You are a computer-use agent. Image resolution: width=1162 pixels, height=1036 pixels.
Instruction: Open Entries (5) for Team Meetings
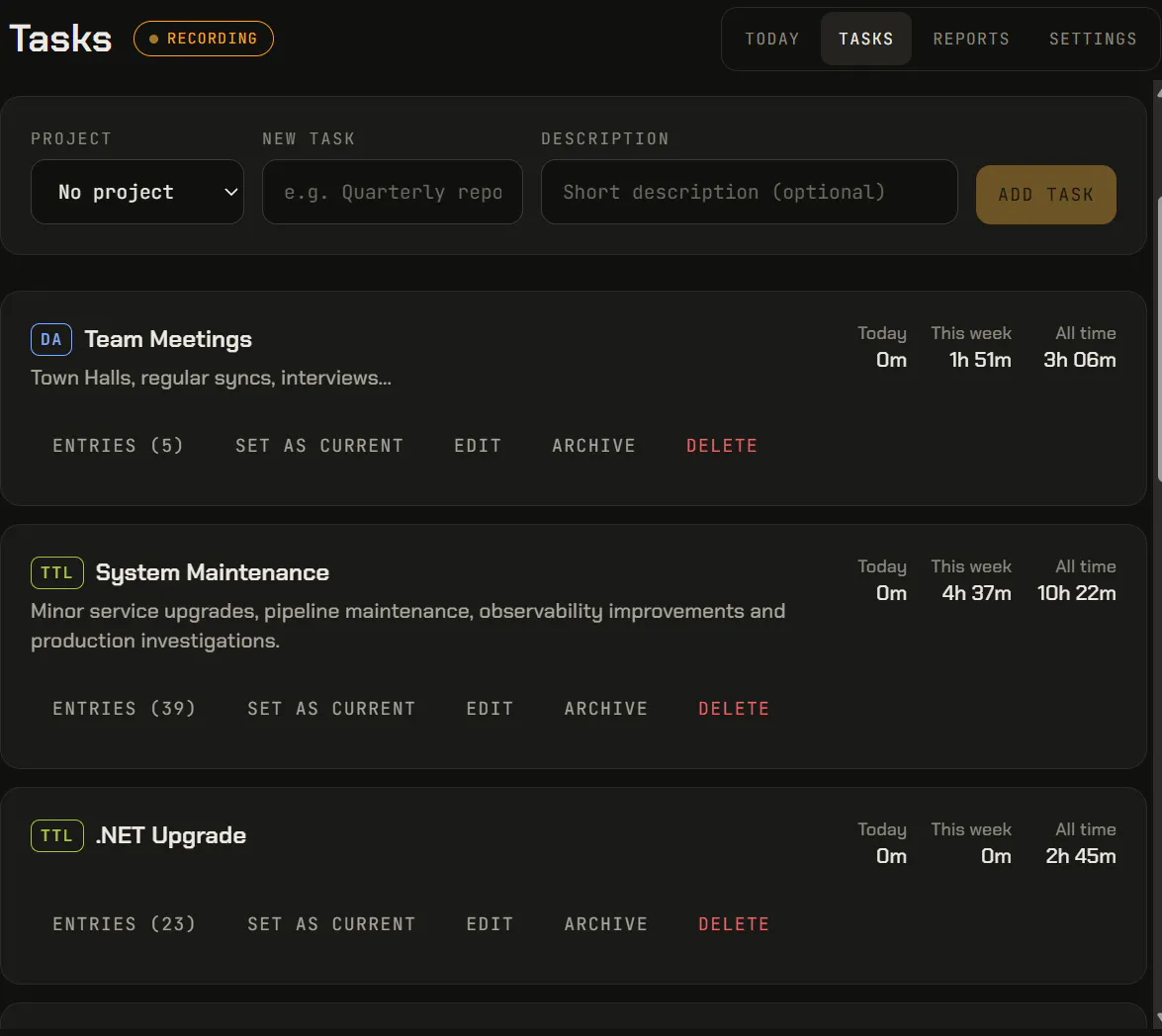118,446
